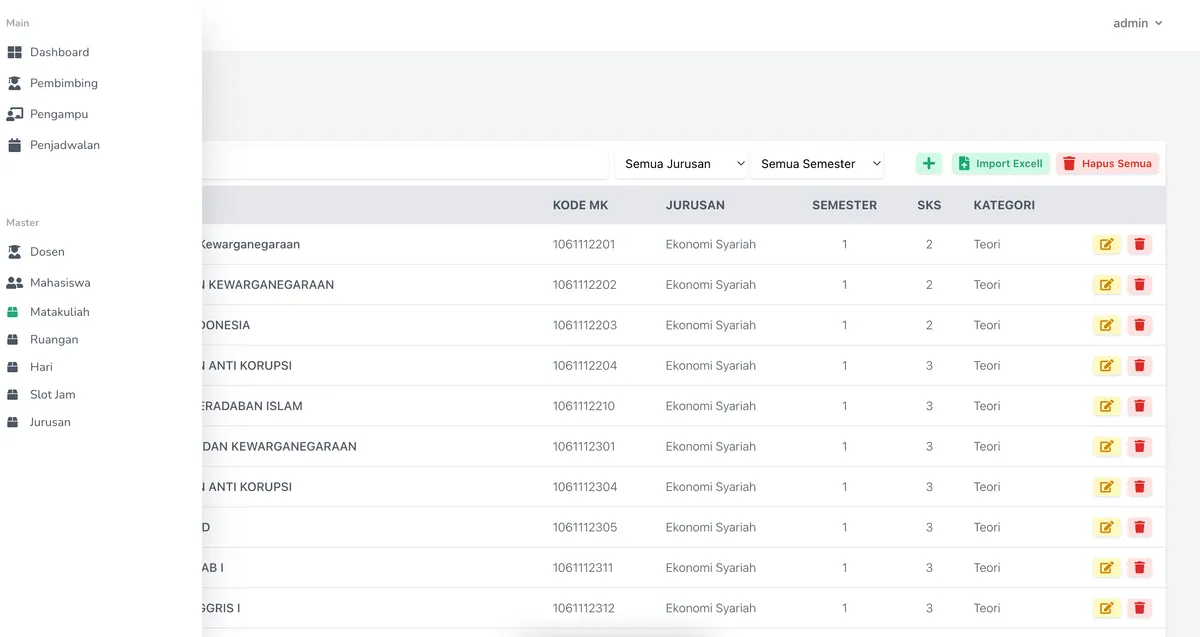The height and width of the screenshot is (637, 1200).
Task: Click the code cell 1061112305
Action: click(x=585, y=528)
